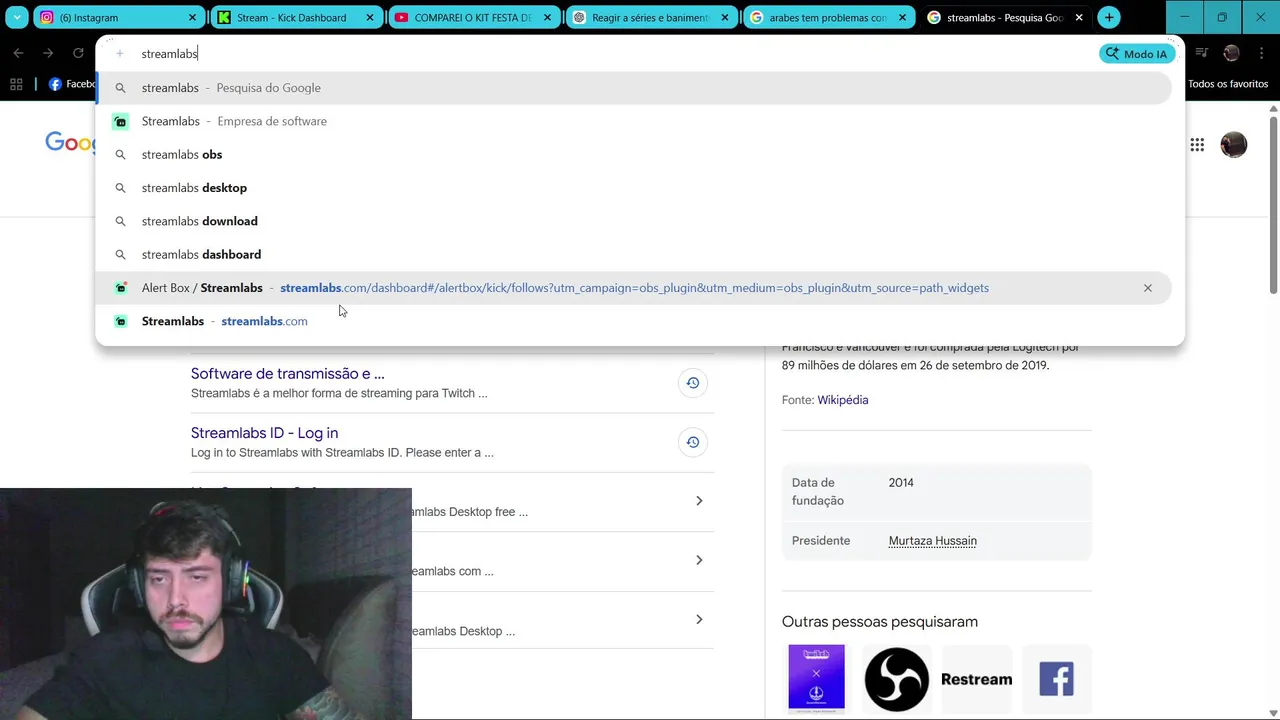Click the 2014 founding date value

click(x=901, y=483)
